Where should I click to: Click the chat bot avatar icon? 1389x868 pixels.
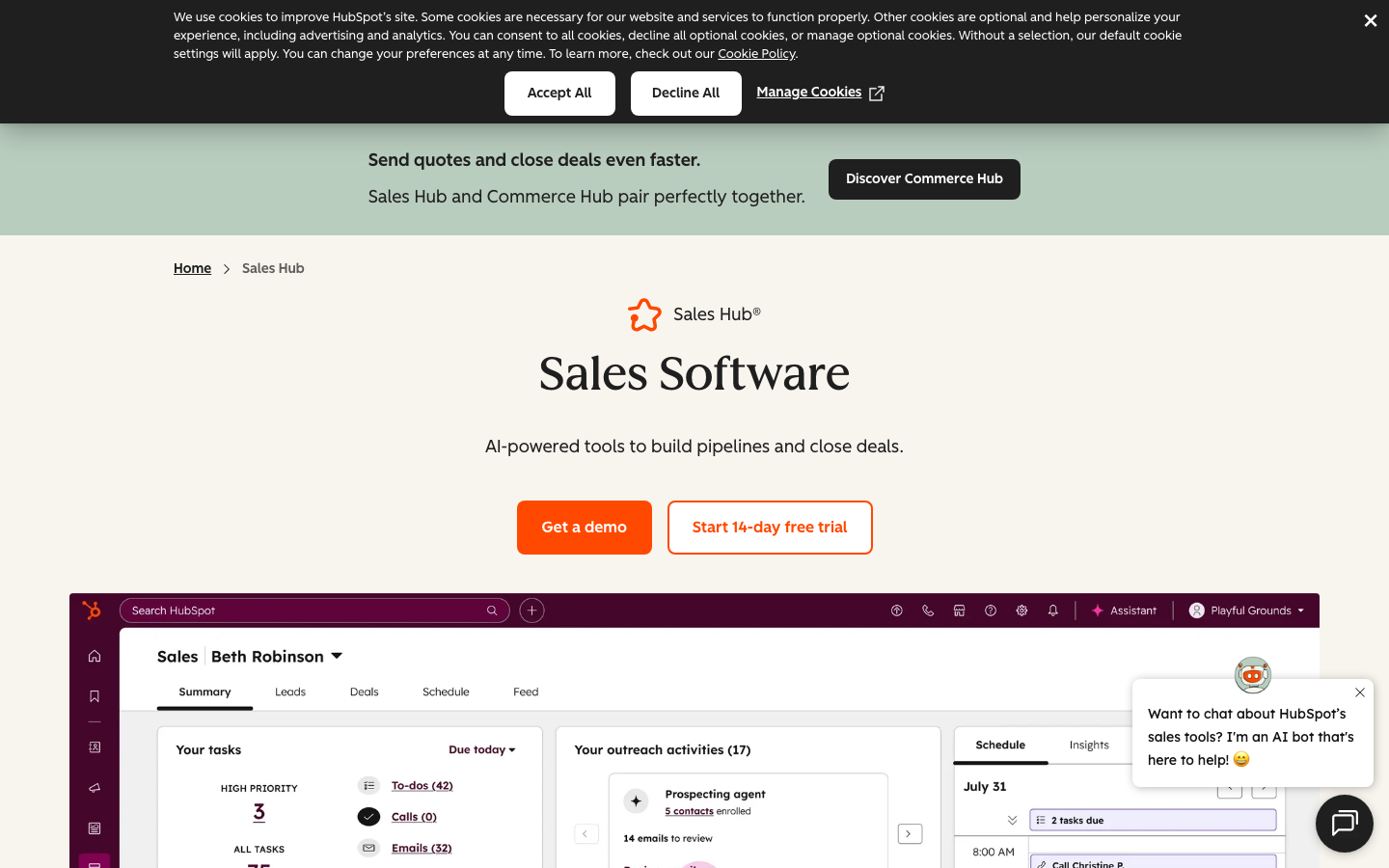[1253, 675]
